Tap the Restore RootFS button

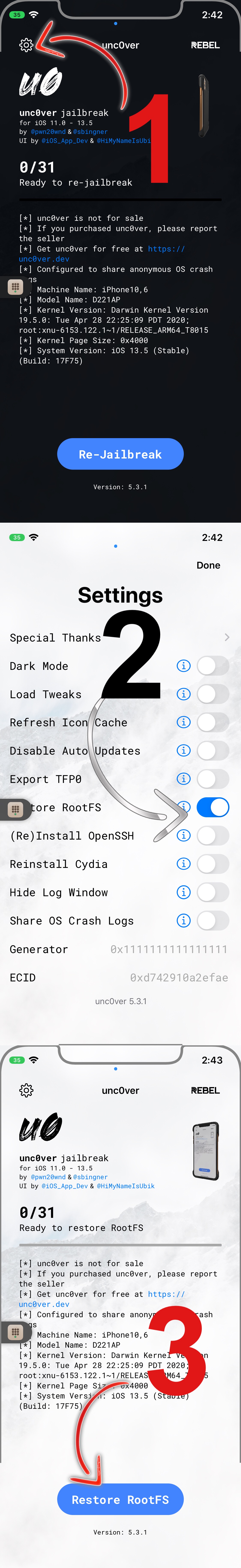(120, 1499)
